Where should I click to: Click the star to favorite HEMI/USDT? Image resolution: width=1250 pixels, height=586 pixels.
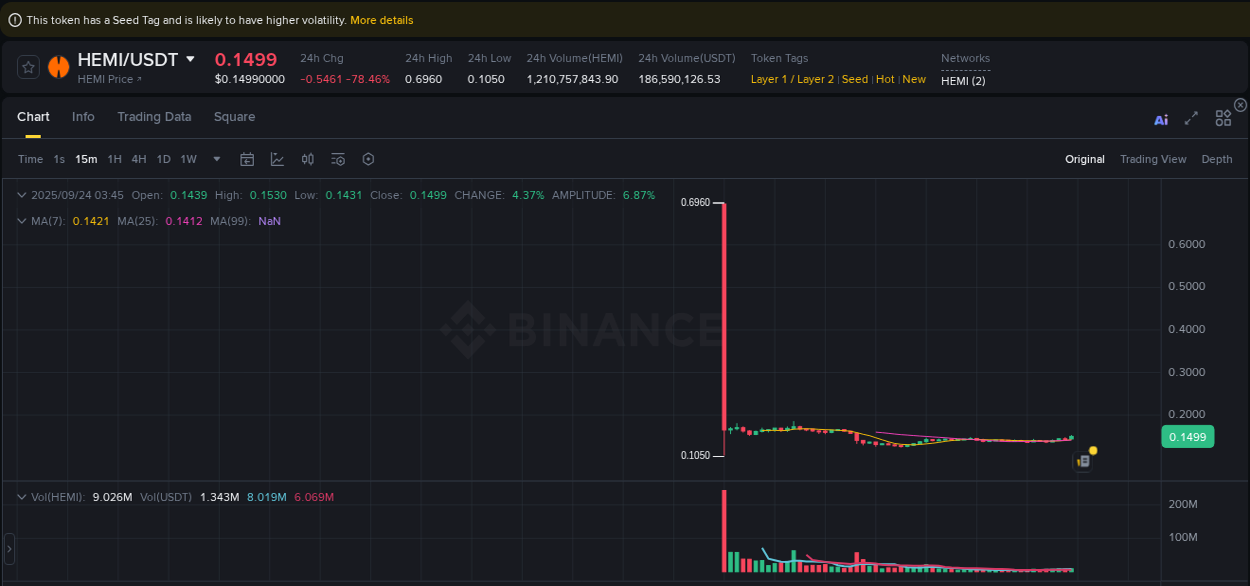(x=28, y=66)
